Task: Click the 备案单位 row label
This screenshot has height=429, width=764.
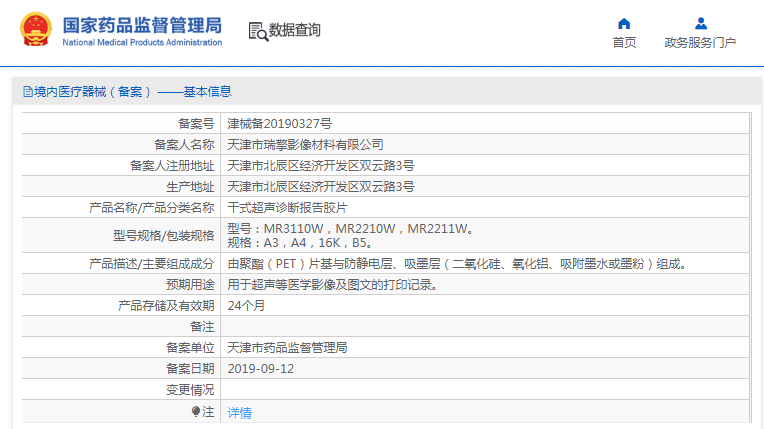Action: tap(190, 348)
